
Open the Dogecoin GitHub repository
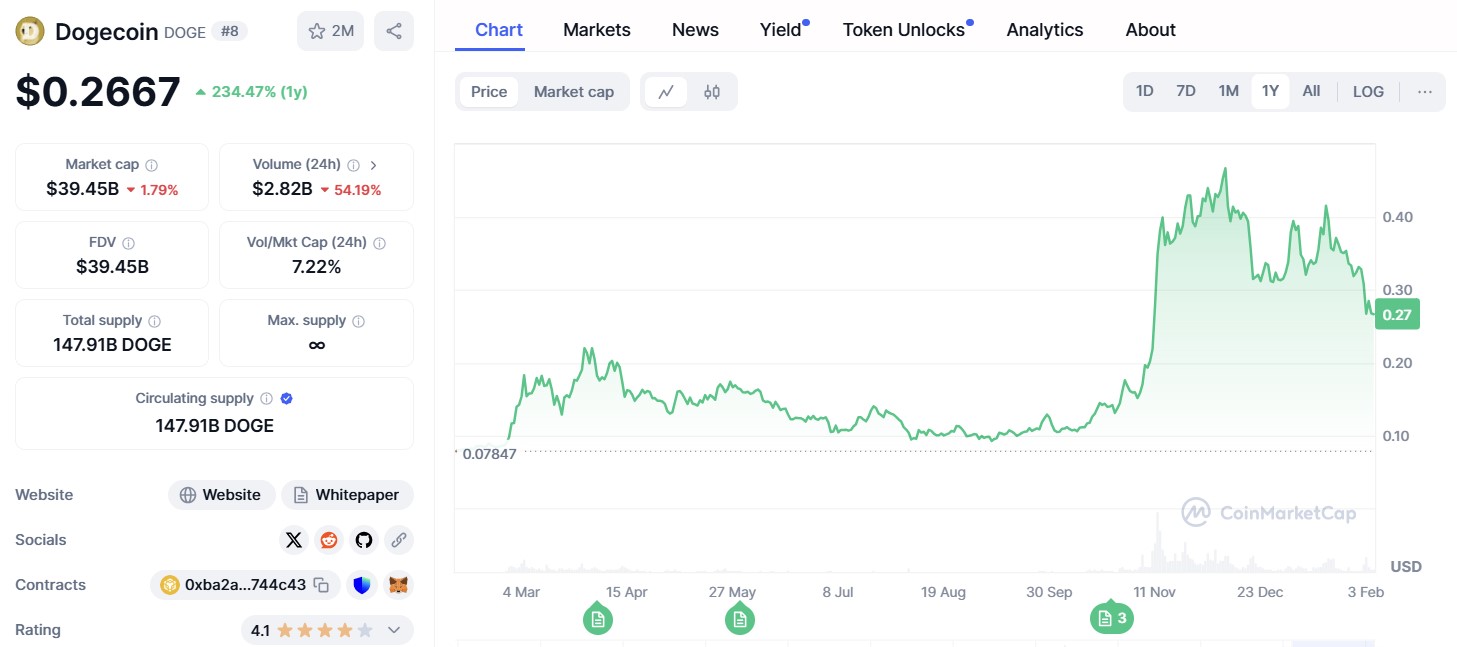(x=363, y=539)
